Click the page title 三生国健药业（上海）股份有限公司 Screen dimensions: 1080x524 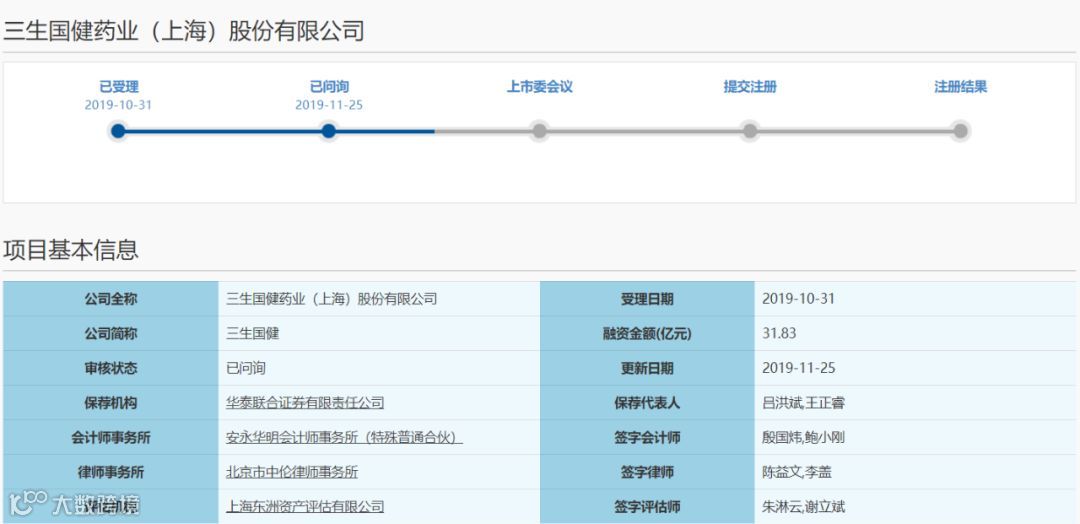tap(184, 31)
